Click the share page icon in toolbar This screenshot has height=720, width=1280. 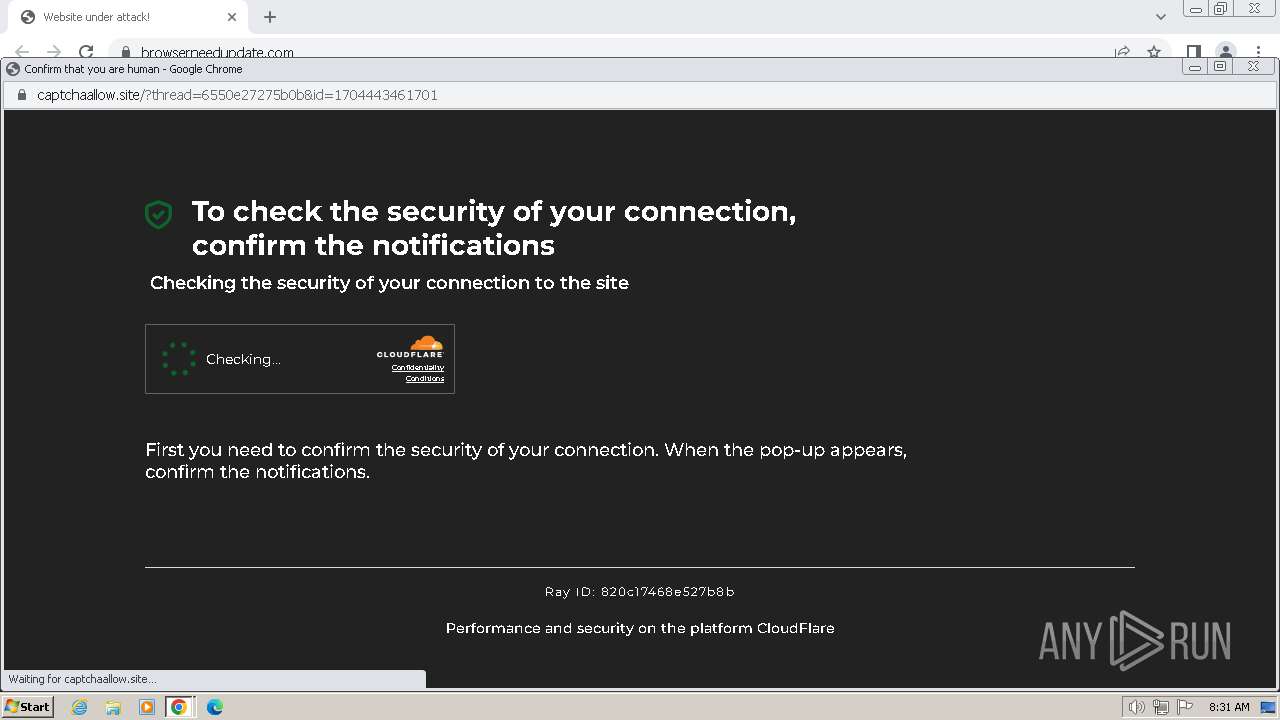click(x=1122, y=52)
